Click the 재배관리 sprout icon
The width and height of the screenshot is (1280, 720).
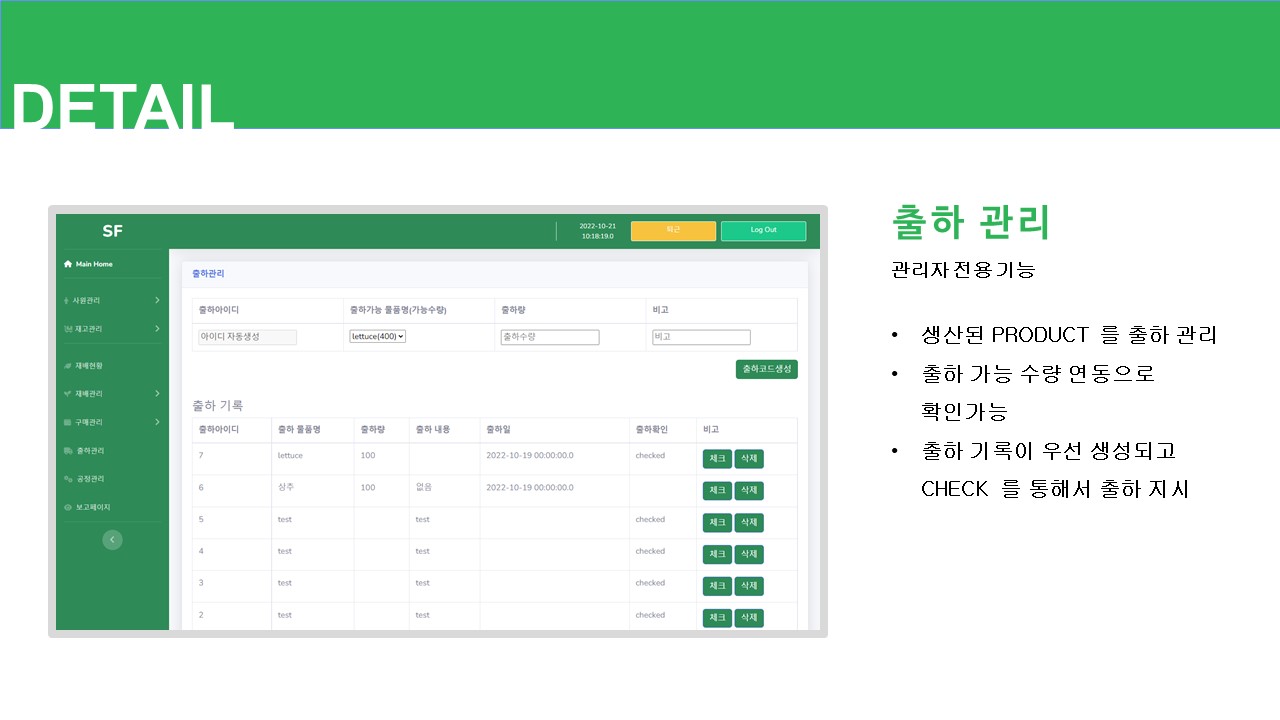[x=67, y=394]
